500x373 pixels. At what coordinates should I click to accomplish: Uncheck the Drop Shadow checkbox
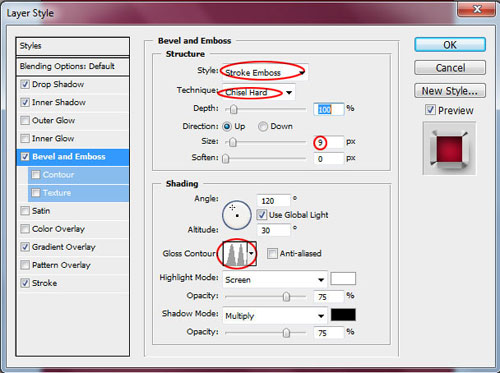(25, 84)
